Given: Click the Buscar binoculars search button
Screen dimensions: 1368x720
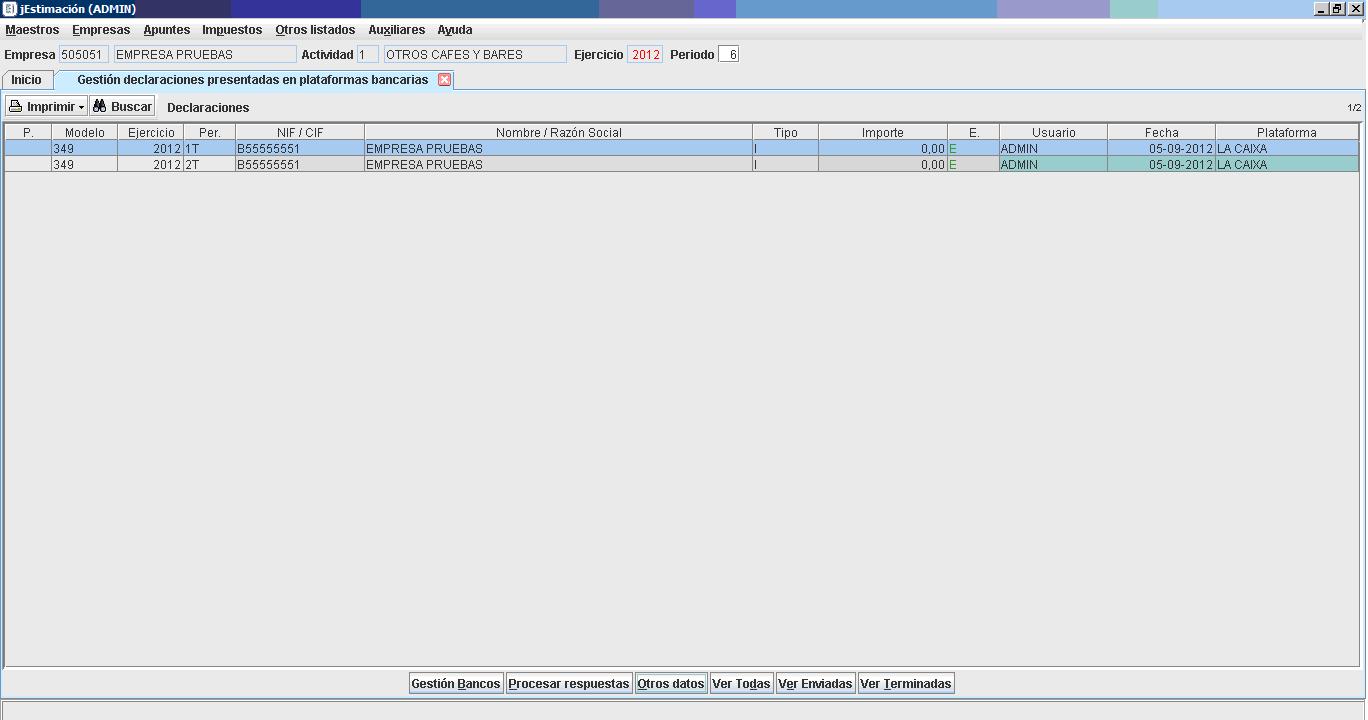Looking at the screenshot, I should coord(122,107).
